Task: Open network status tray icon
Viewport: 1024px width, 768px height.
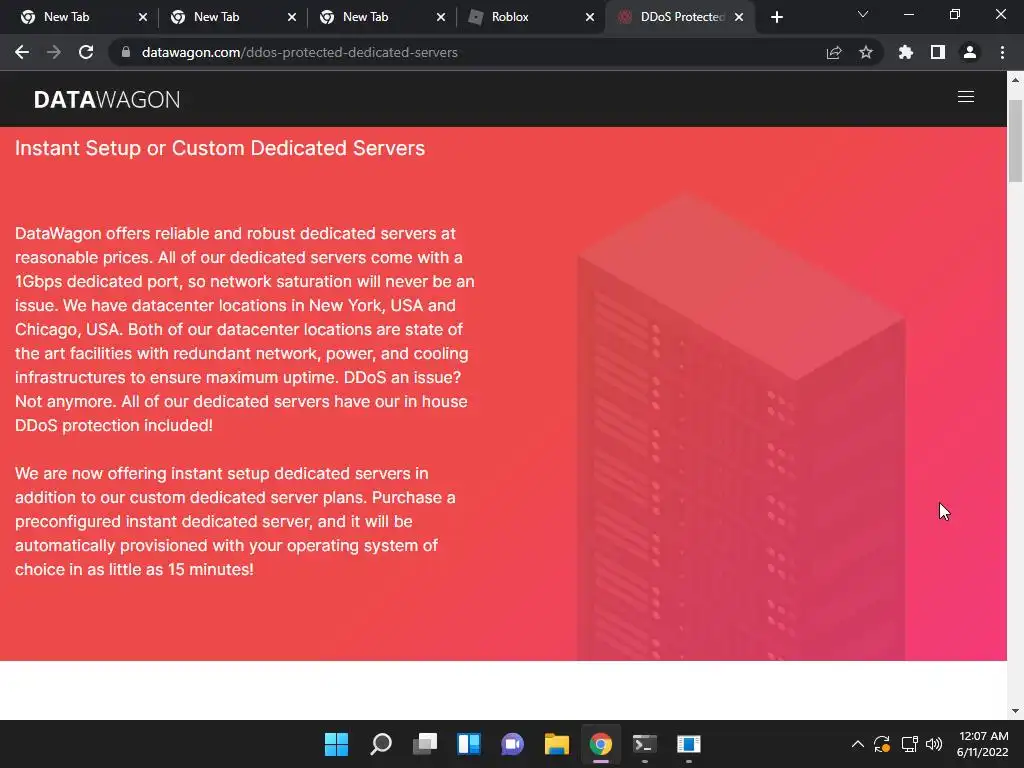Action: tap(909, 744)
